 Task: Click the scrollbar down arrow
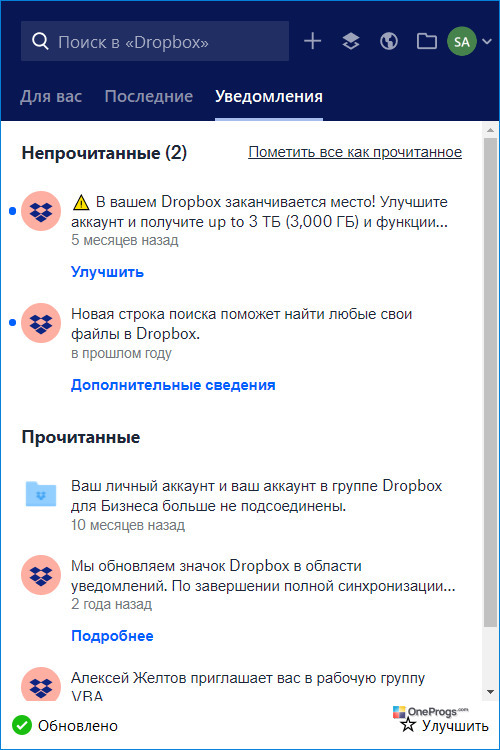490,692
